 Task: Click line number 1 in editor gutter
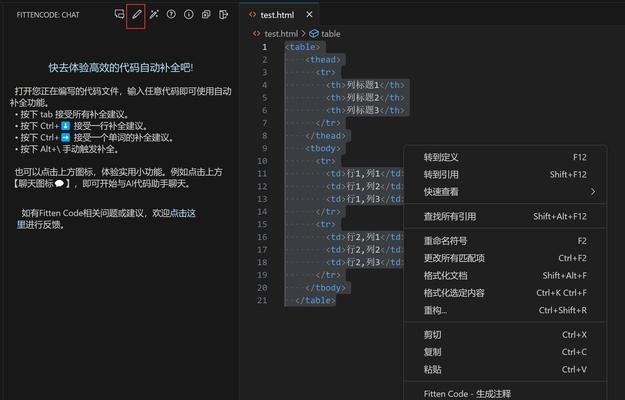(x=264, y=47)
